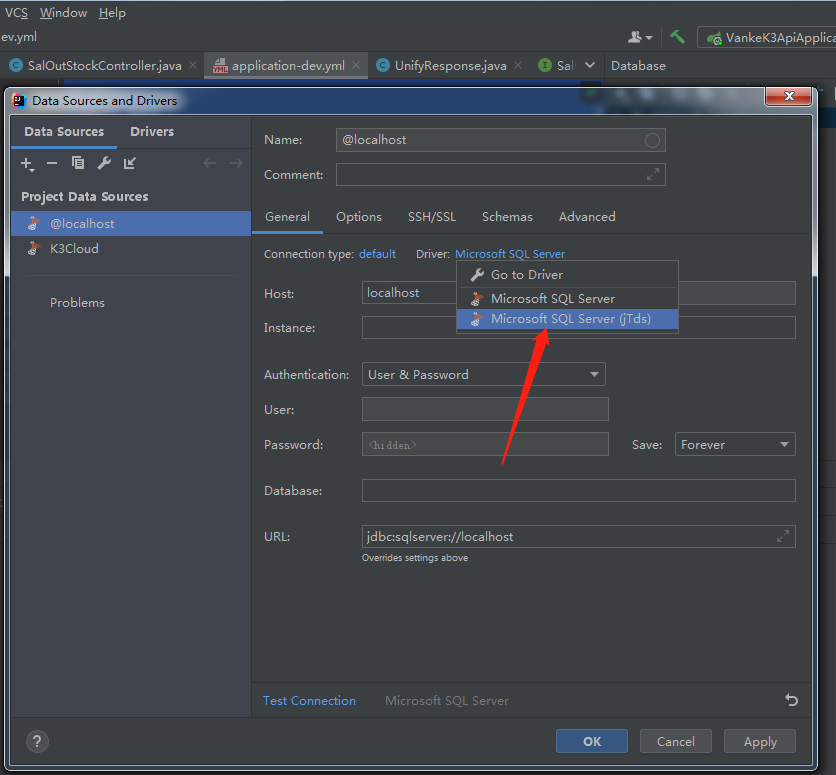This screenshot has height=775, width=836.
Task: Select the K3Cloud data source
Action: (x=131, y=248)
